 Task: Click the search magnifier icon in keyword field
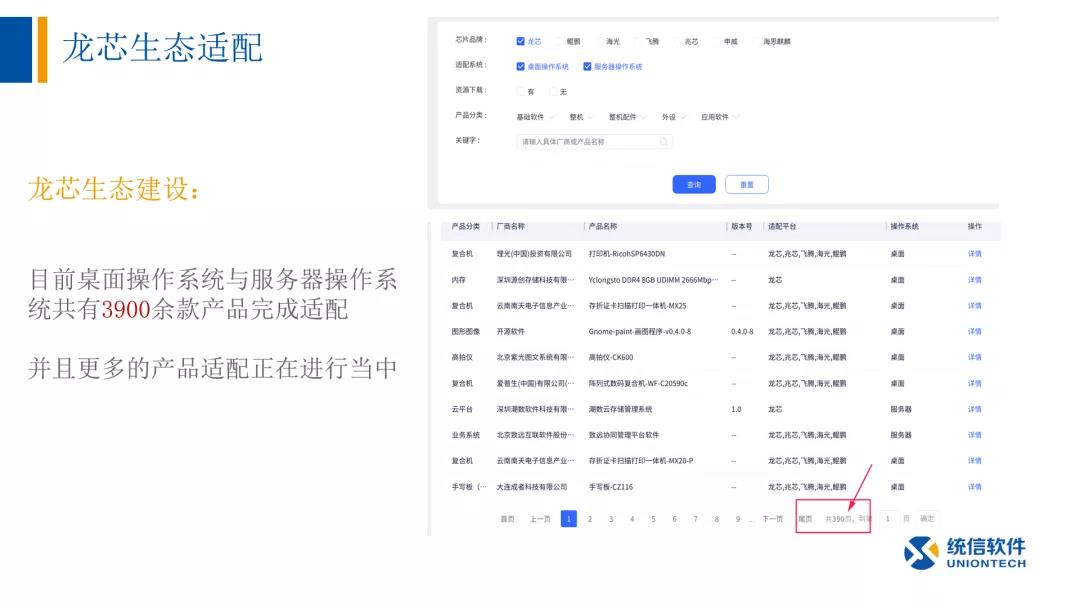(663, 142)
